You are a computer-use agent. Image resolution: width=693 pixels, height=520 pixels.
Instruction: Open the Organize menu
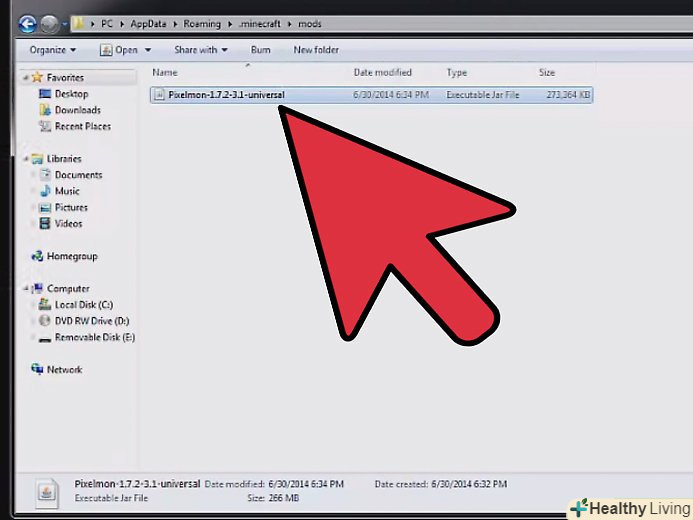tap(53, 50)
